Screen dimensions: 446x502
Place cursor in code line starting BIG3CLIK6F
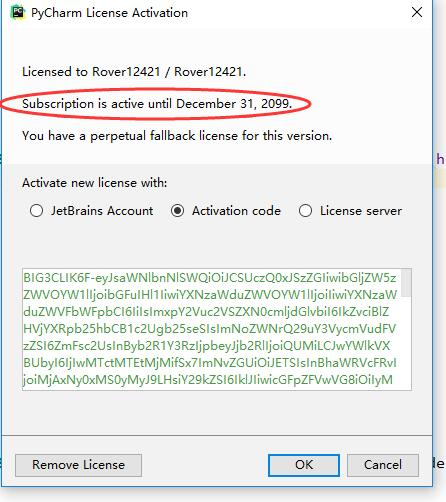pos(210,278)
